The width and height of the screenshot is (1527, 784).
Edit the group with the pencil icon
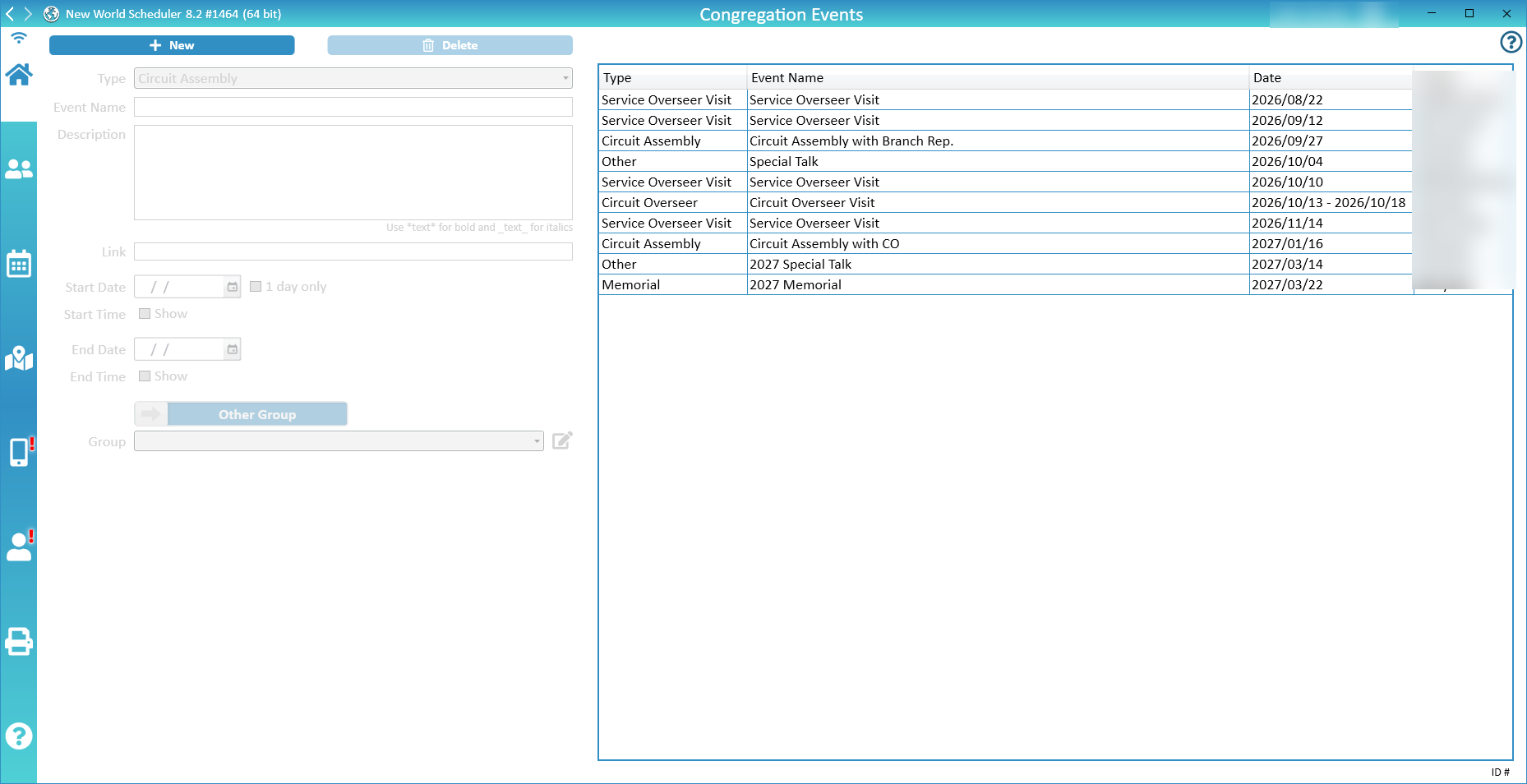pyautogui.click(x=562, y=440)
